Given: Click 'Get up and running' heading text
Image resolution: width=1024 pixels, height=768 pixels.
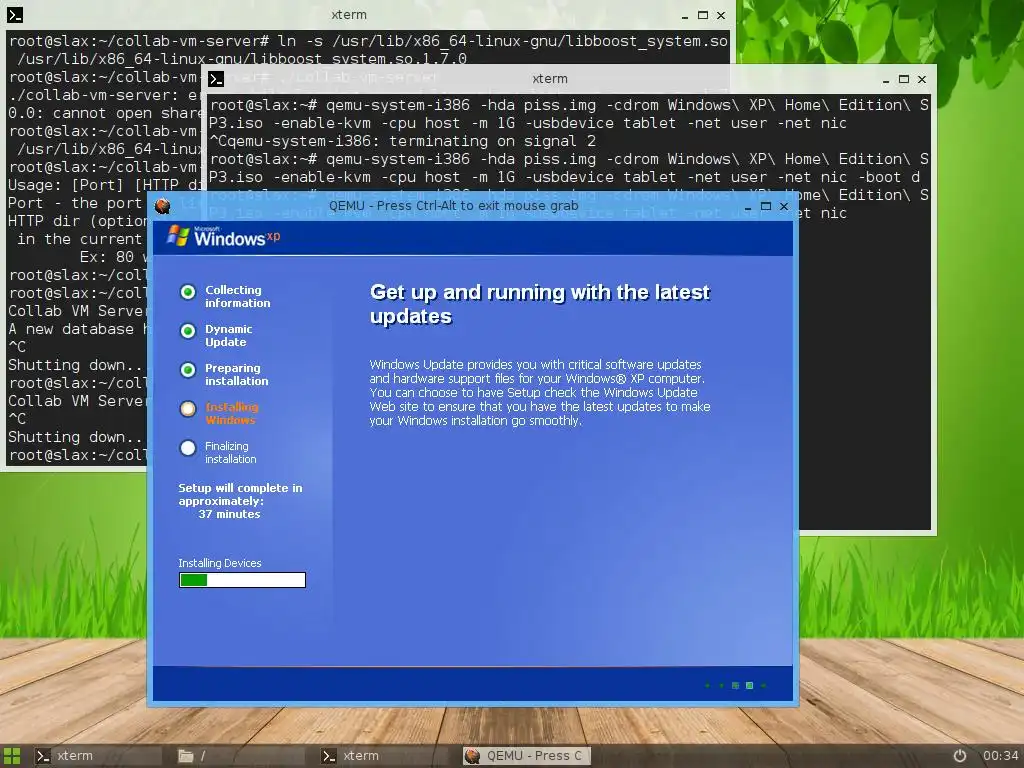Looking at the screenshot, I should click(539, 304).
